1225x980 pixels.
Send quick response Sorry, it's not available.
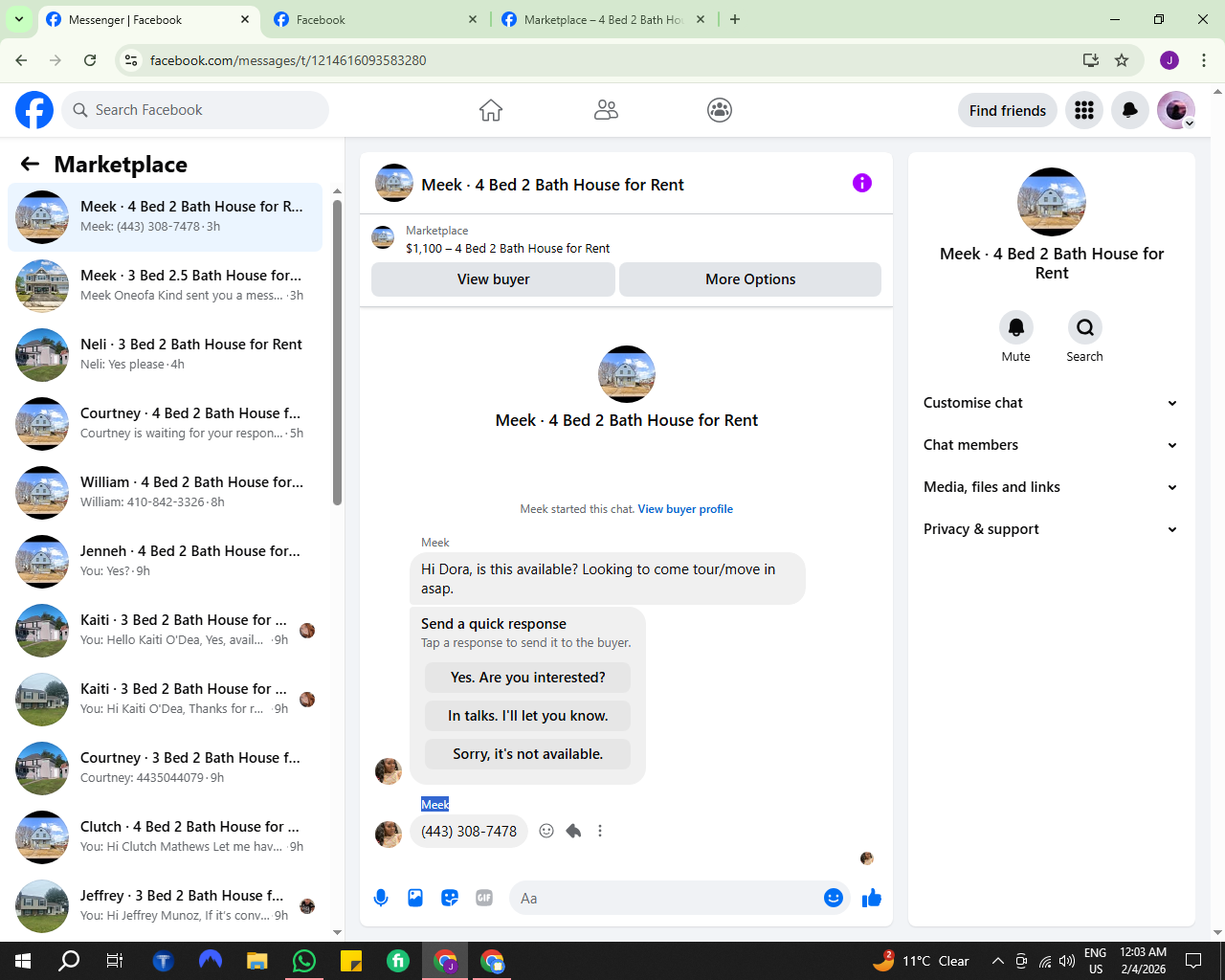(527, 754)
